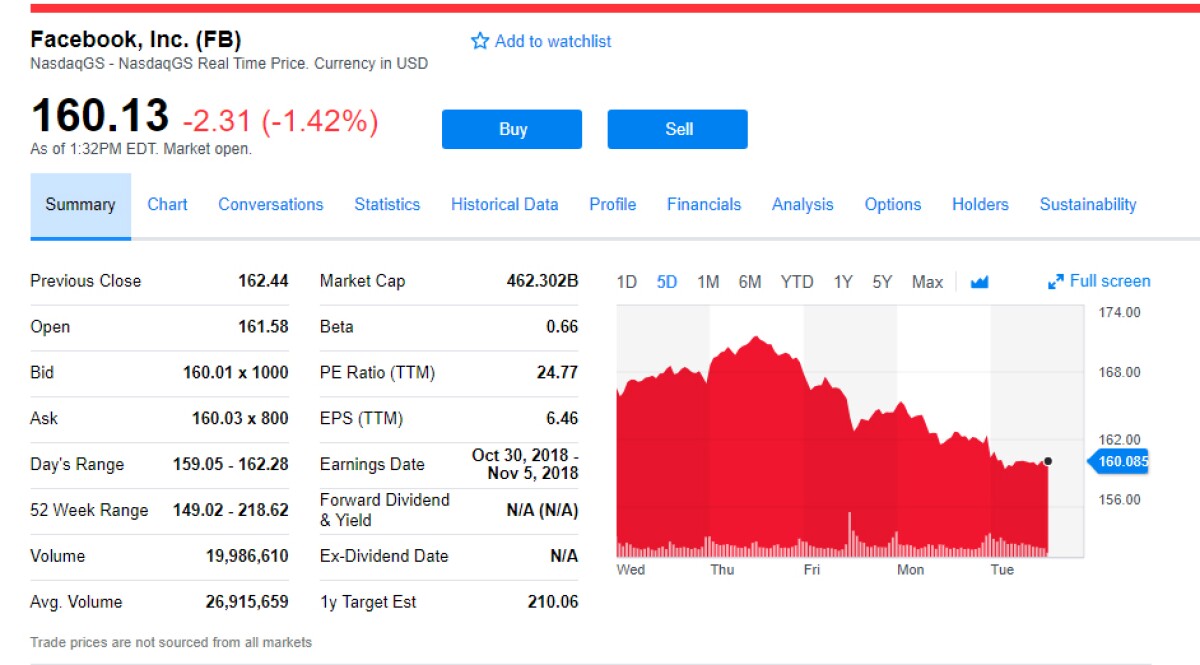Open the Historical Data tab

tap(504, 204)
